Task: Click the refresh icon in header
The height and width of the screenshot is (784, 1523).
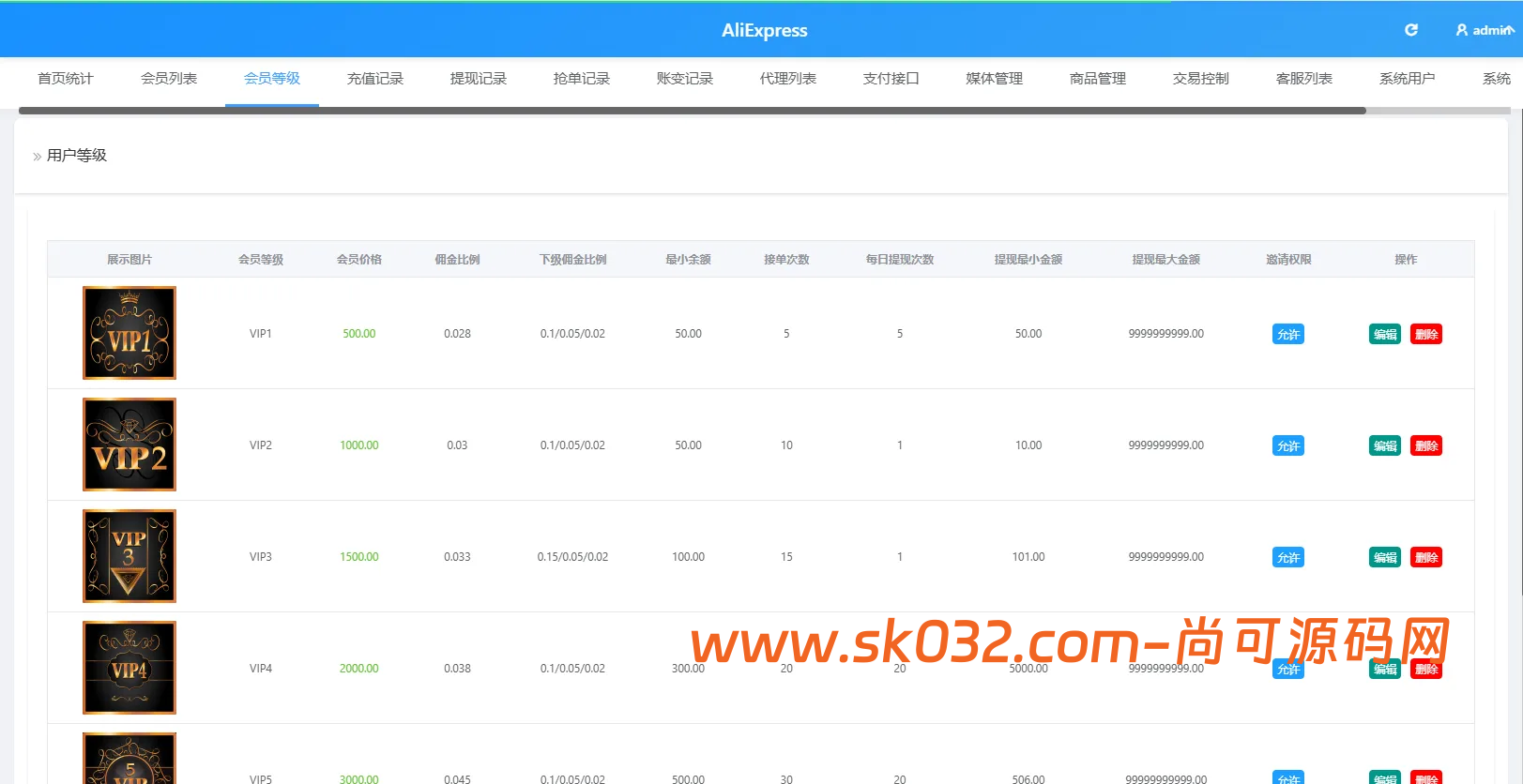Action: tap(1410, 30)
